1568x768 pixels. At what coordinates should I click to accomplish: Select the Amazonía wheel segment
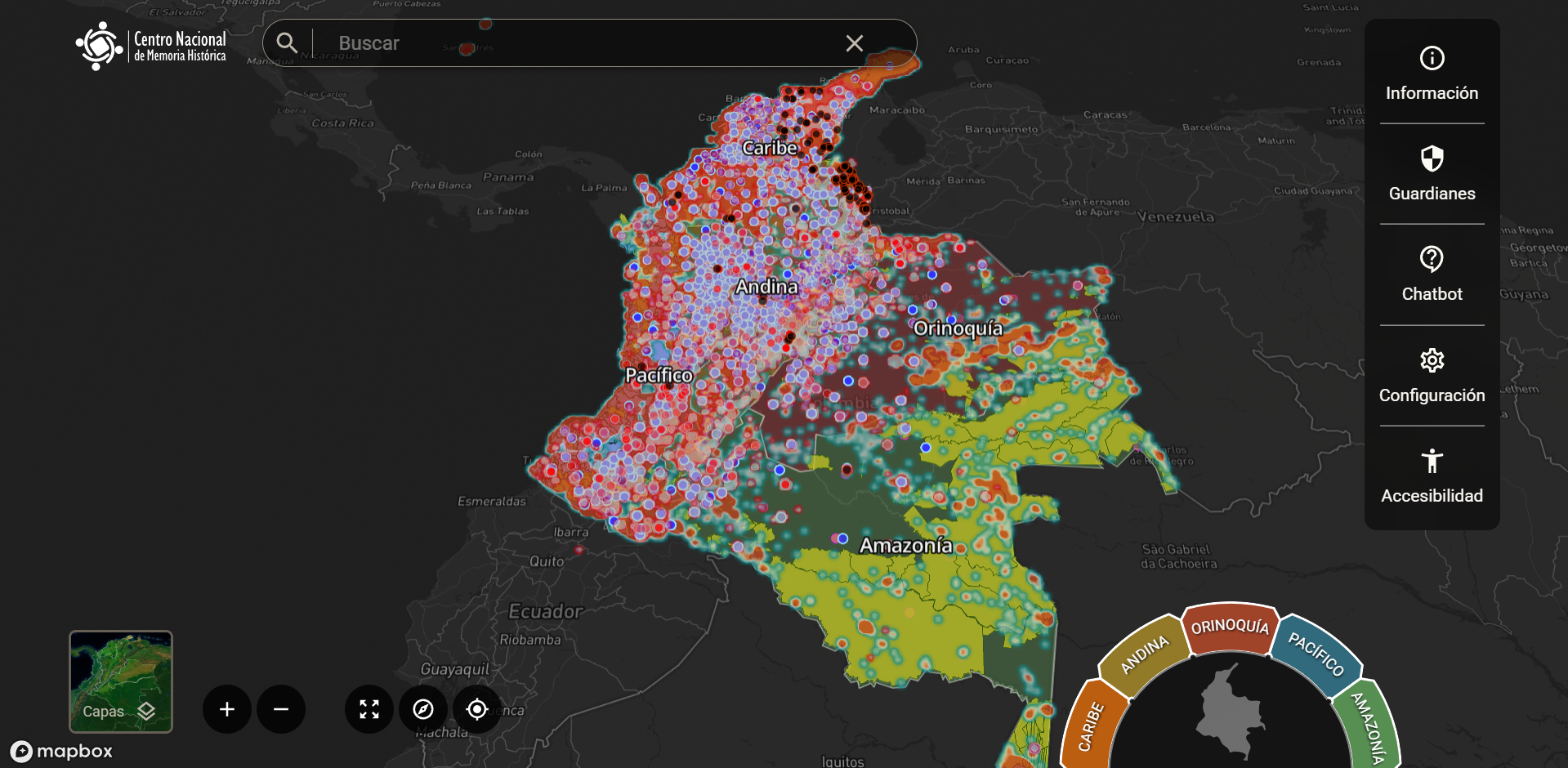click(x=1369, y=726)
